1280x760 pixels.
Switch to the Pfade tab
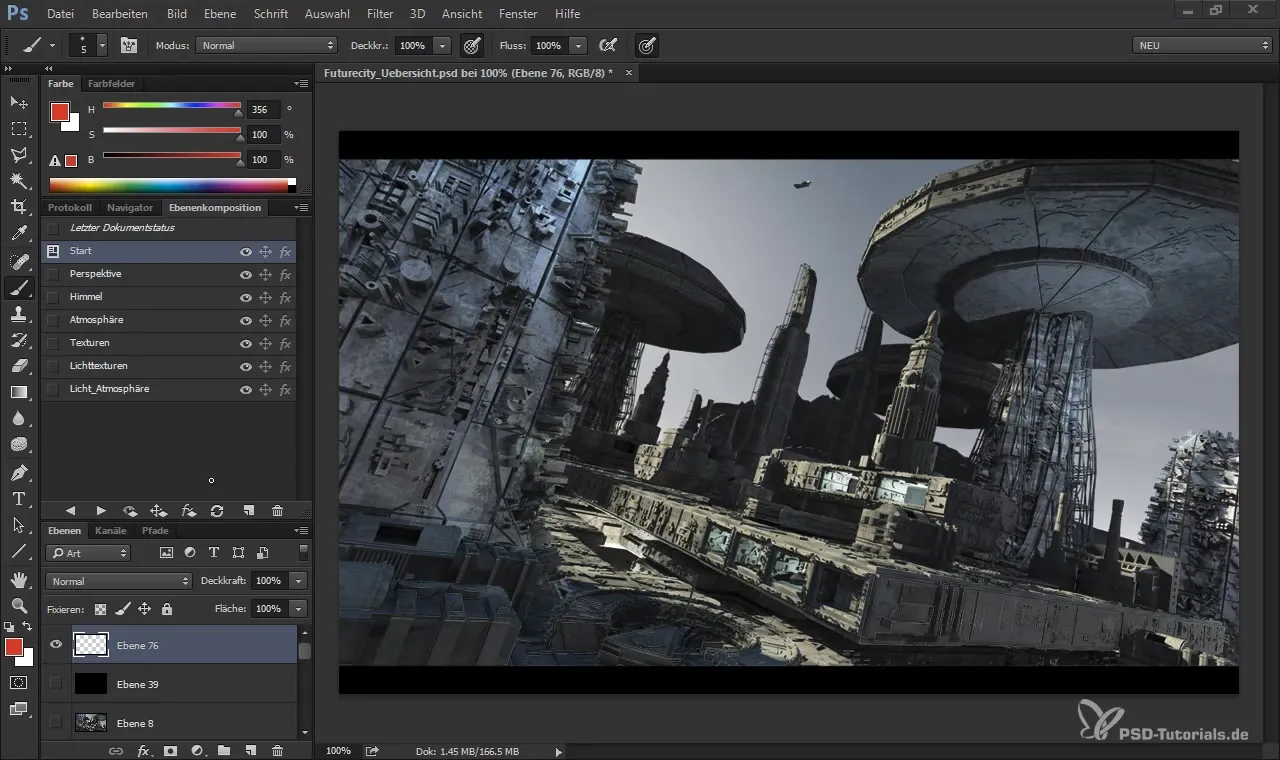click(155, 531)
